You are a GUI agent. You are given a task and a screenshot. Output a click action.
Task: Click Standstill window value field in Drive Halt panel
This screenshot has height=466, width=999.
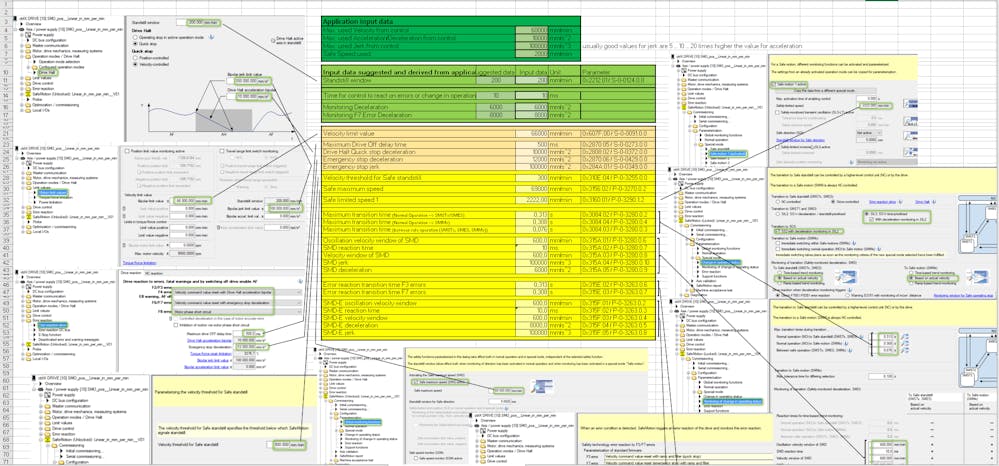click(x=198, y=22)
